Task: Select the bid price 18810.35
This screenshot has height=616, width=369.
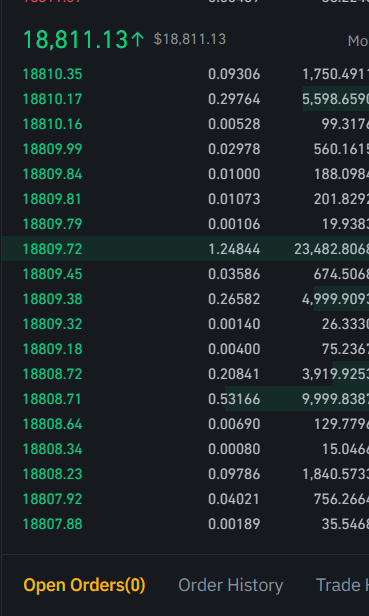Action: tap(53, 74)
